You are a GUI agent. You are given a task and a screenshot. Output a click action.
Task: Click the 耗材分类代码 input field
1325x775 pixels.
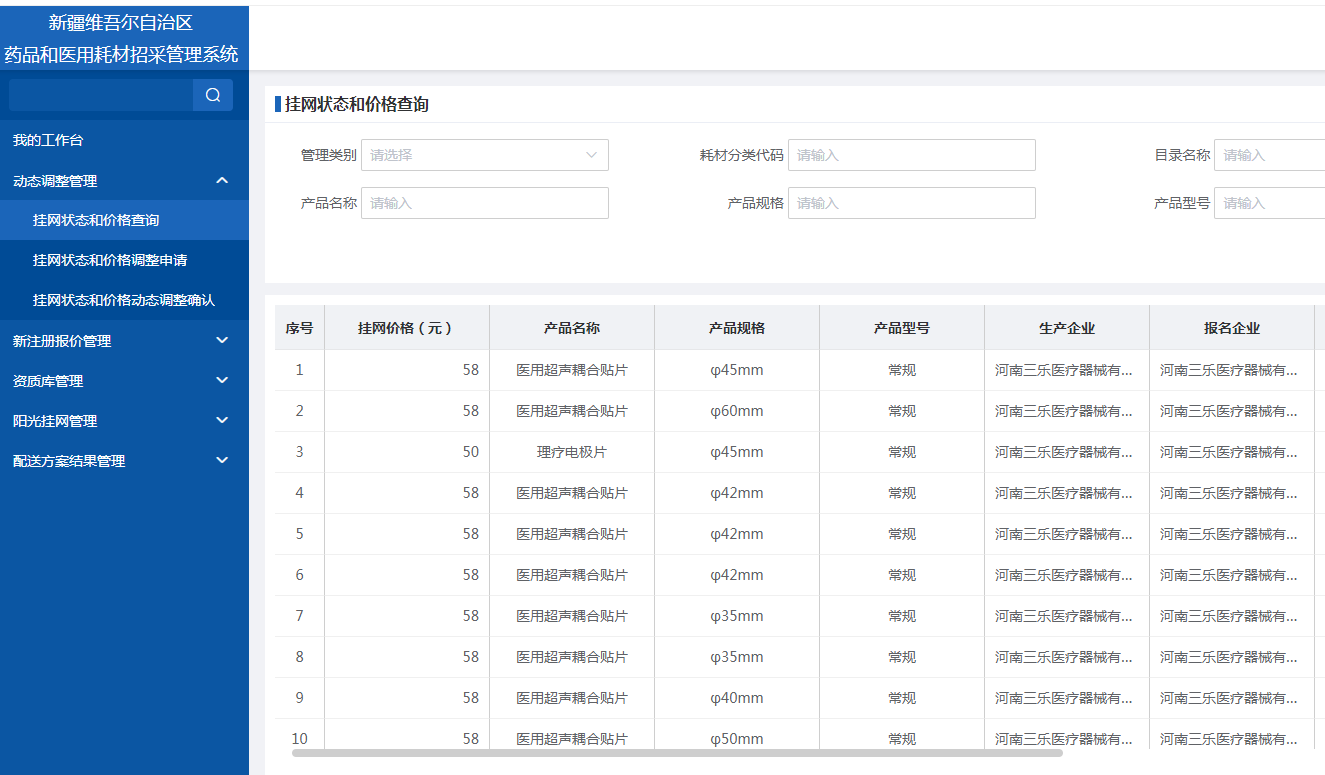[x=912, y=155]
